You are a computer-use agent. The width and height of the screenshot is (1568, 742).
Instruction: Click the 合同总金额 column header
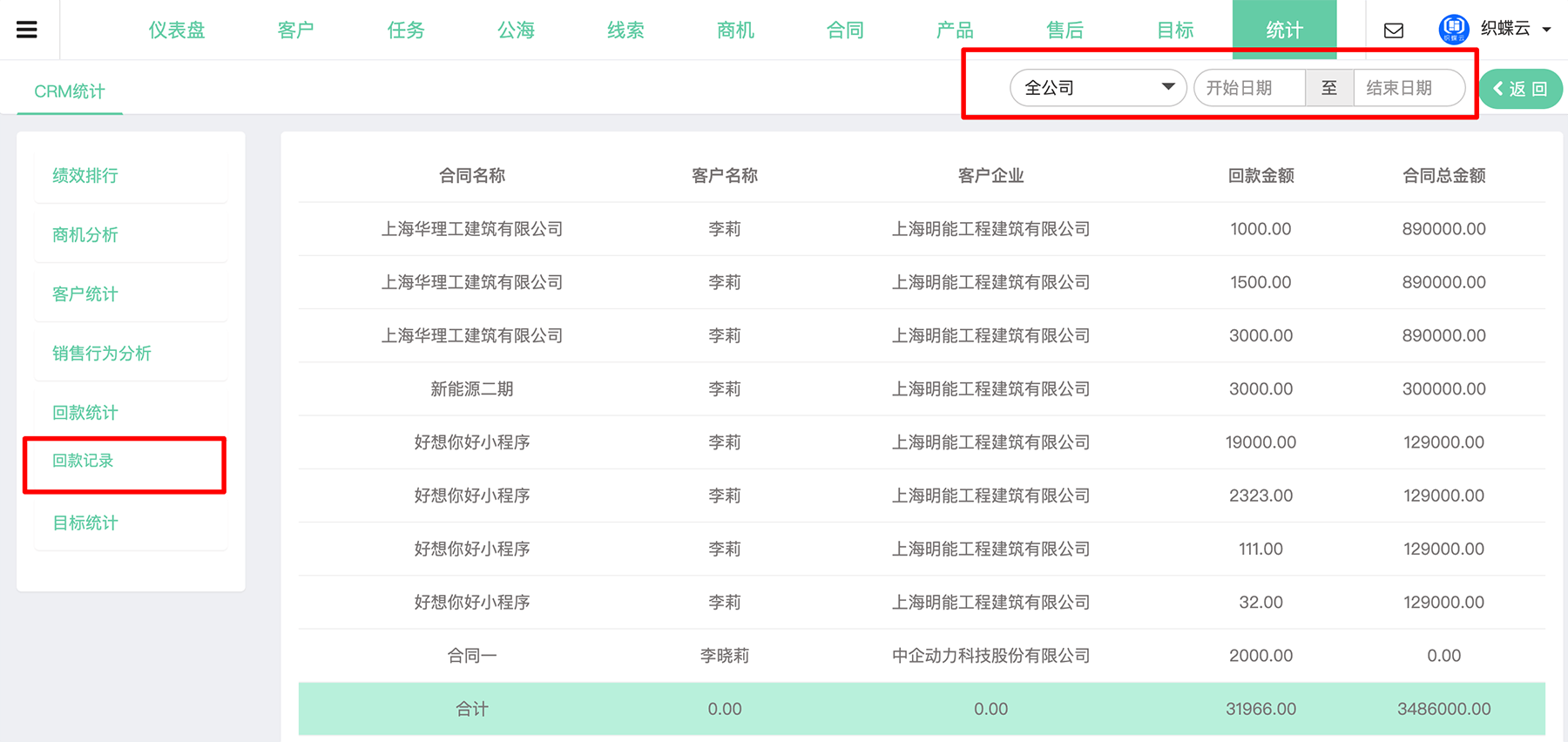[x=1444, y=176]
